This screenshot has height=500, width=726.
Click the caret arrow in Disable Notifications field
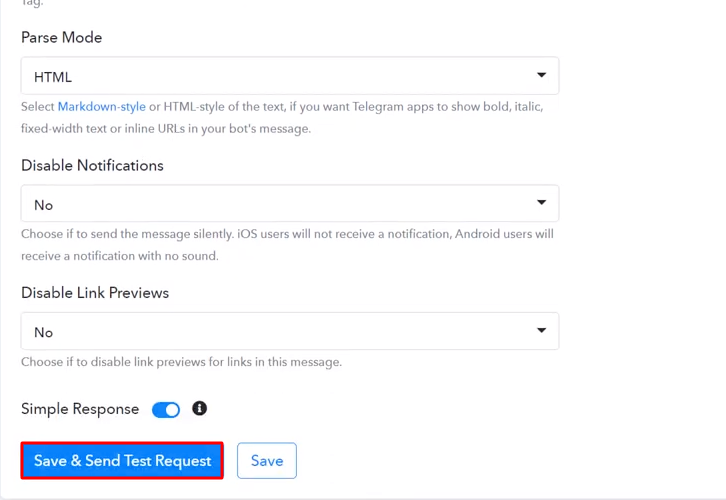click(x=541, y=203)
